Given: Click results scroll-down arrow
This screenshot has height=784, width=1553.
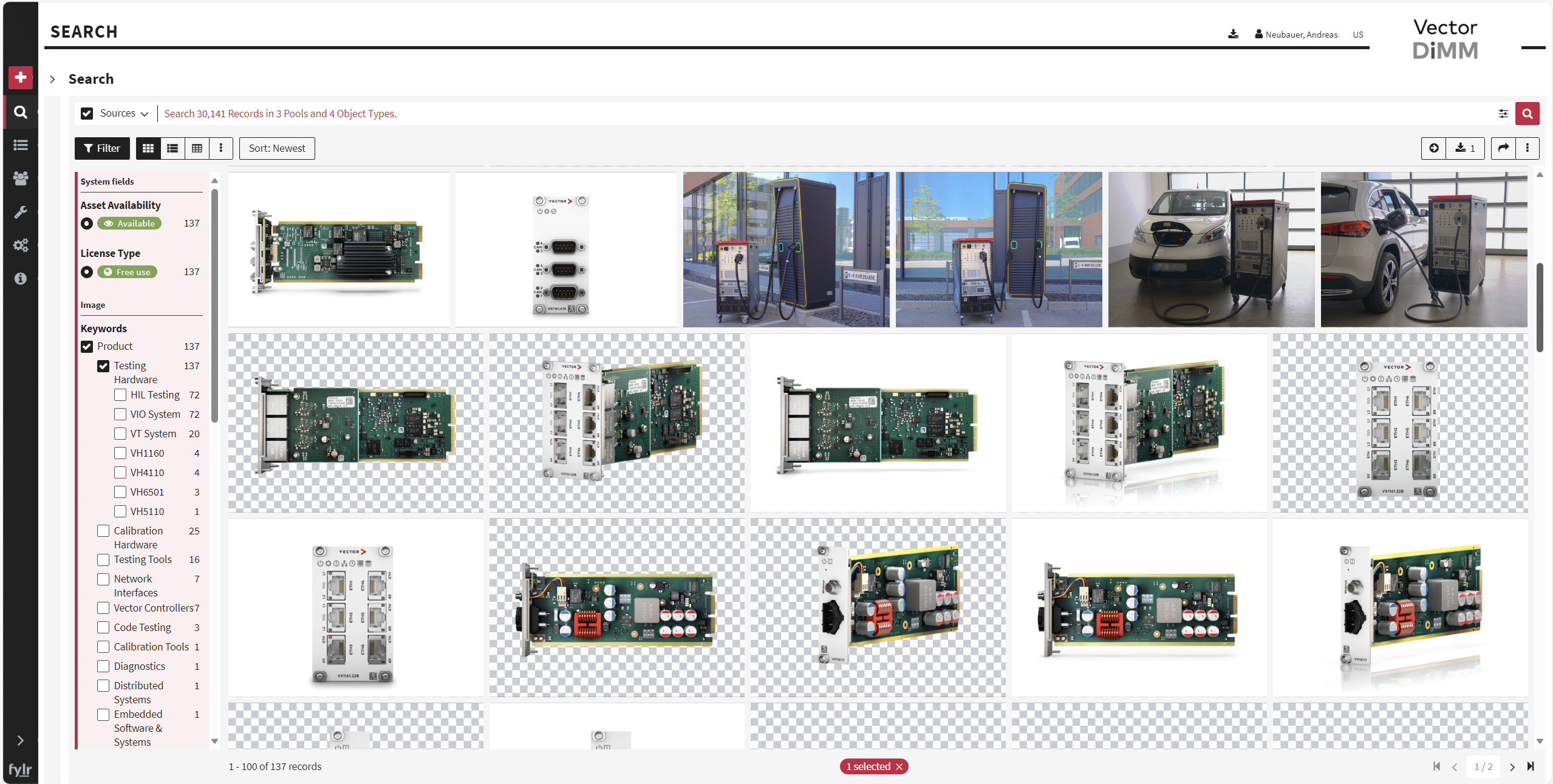Looking at the screenshot, I should (x=1540, y=741).
